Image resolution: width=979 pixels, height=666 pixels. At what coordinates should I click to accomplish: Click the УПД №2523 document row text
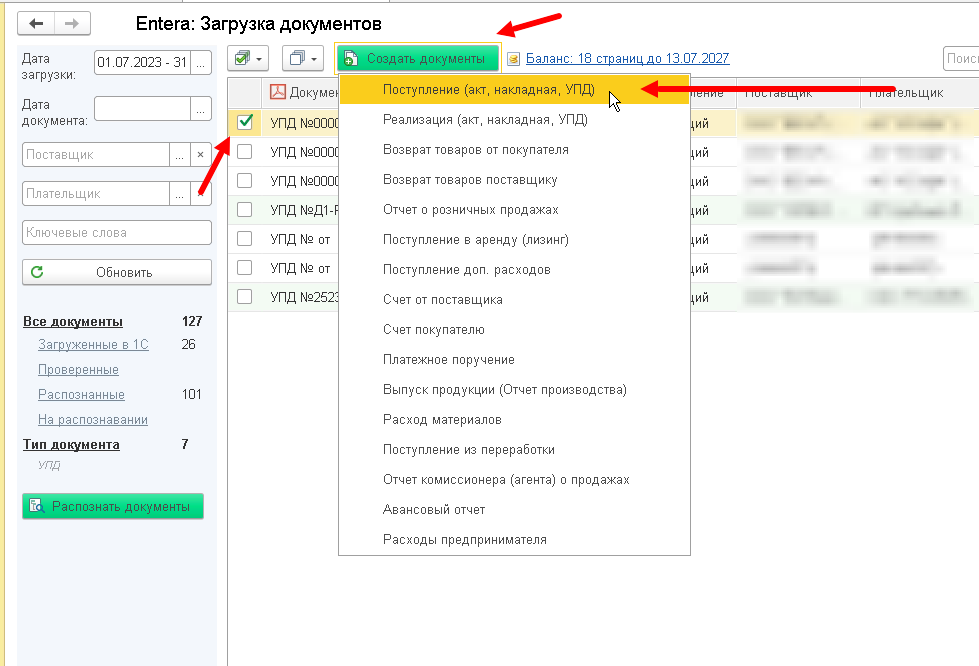point(304,297)
